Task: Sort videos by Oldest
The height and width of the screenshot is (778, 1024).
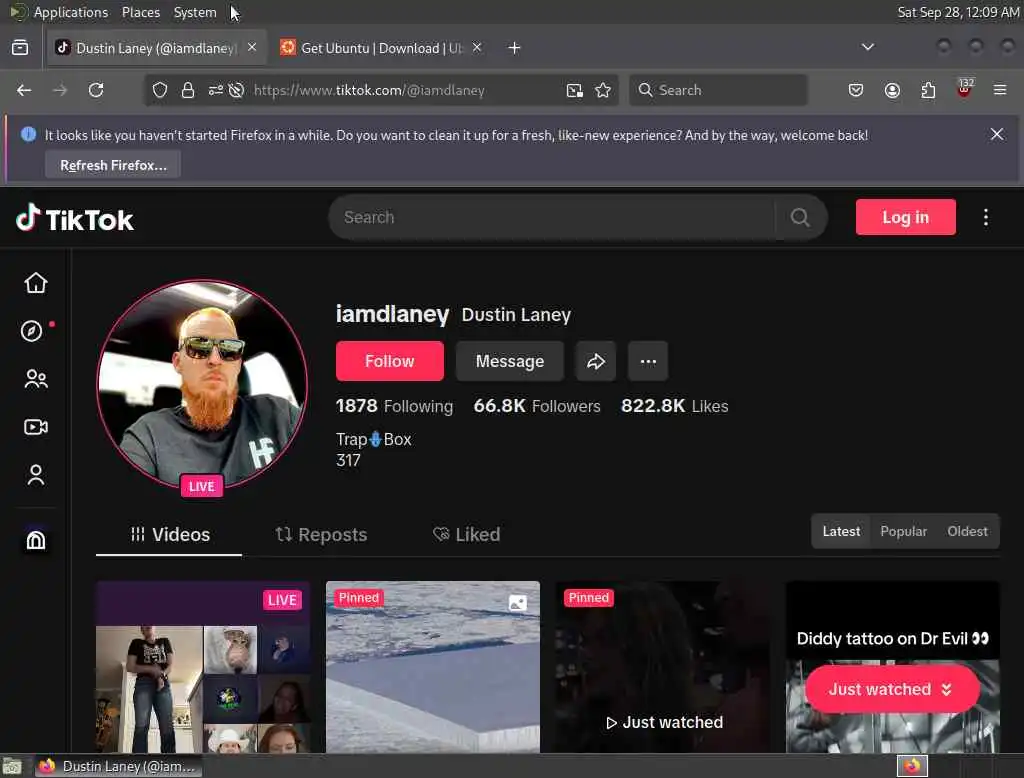Action: (967, 531)
